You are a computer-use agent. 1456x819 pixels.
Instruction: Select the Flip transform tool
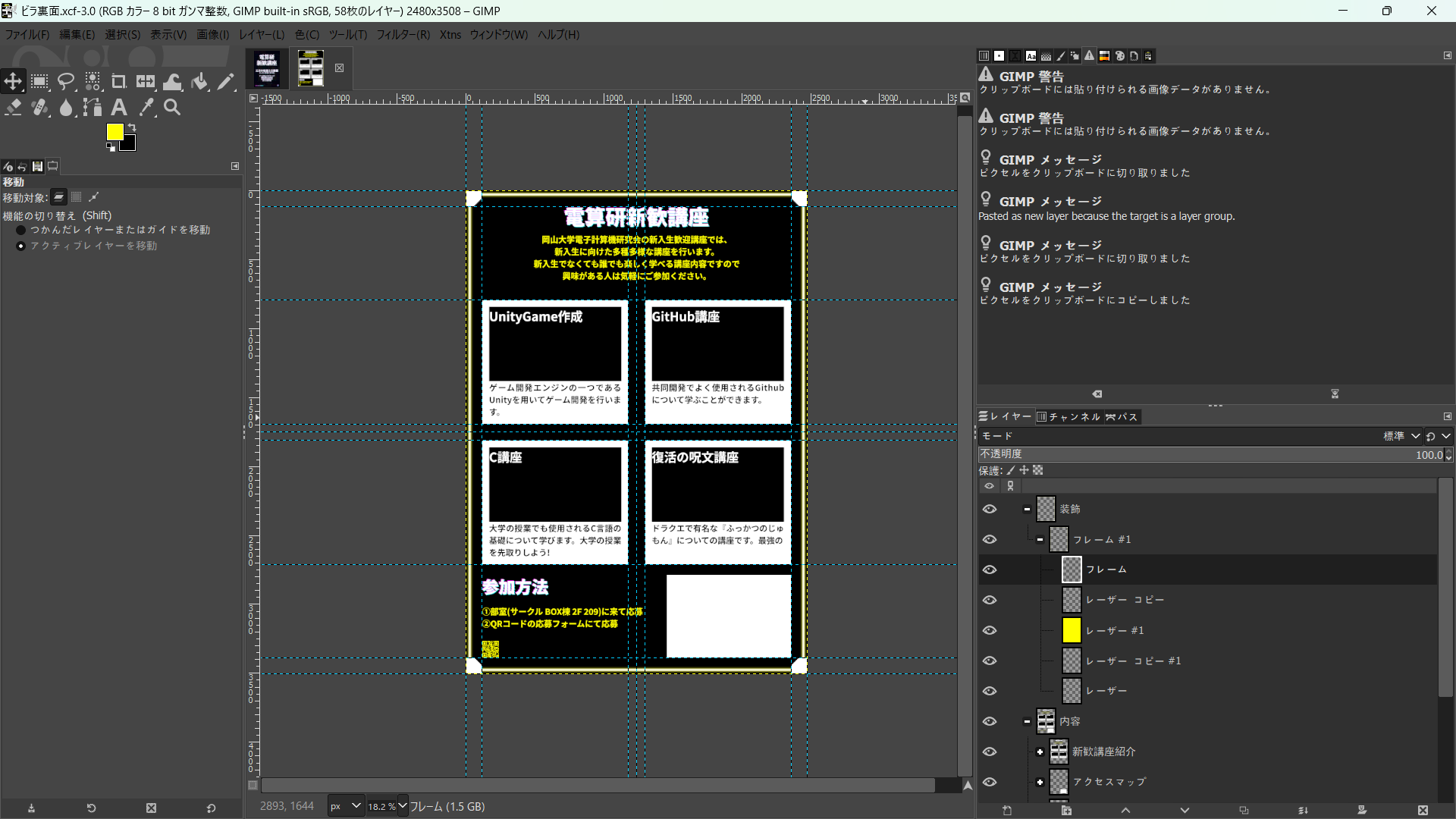point(146,81)
